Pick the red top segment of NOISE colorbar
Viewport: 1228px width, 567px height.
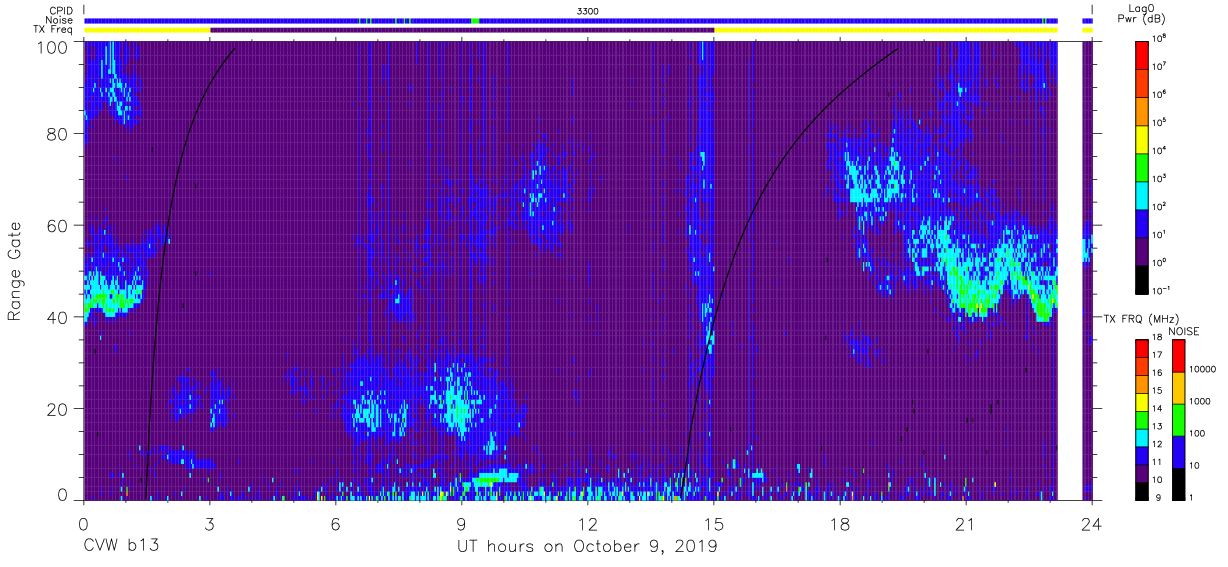1178,356
